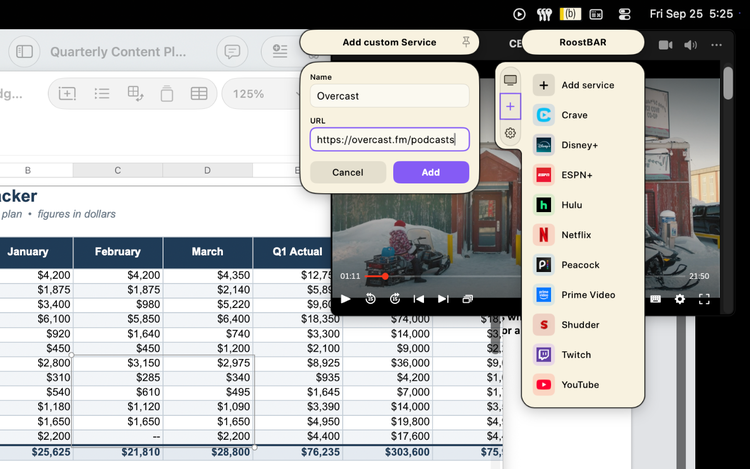Select the annual total $303,600
Screen dimensions: 750x469
(387, 452)
